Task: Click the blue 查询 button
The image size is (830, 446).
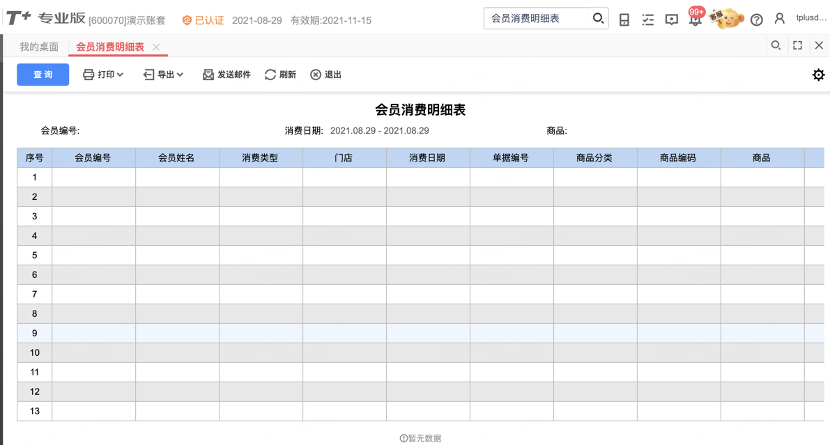Action: [43, 75]
